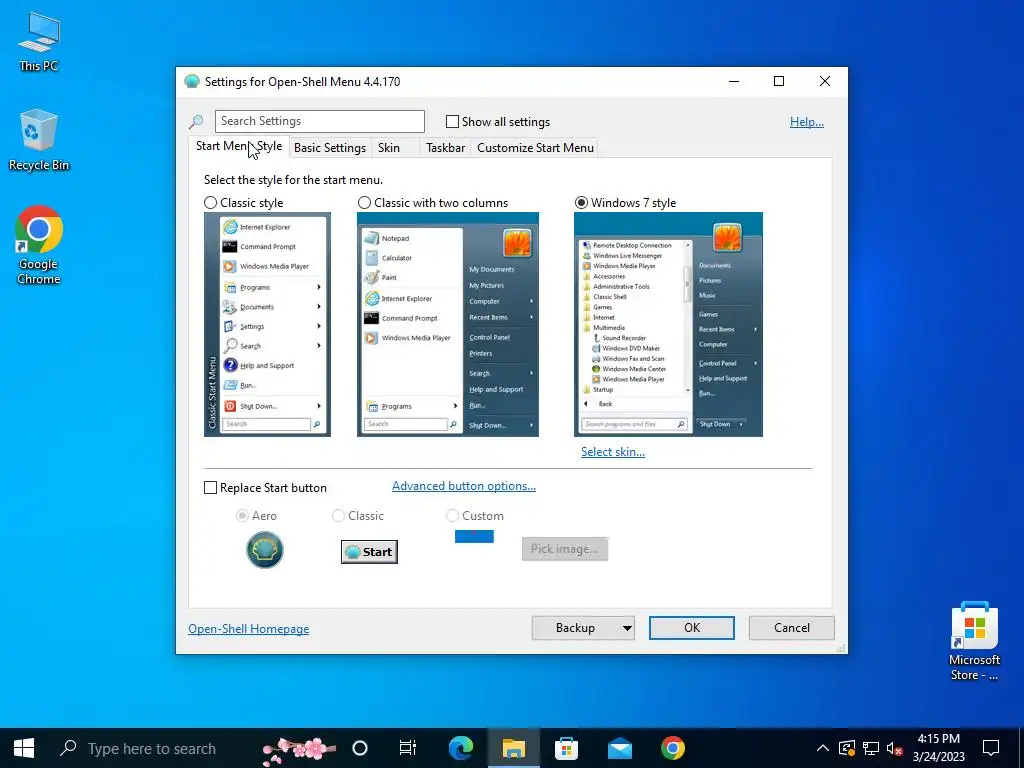Open the Backup dropdown arrow

click(627, 628)
